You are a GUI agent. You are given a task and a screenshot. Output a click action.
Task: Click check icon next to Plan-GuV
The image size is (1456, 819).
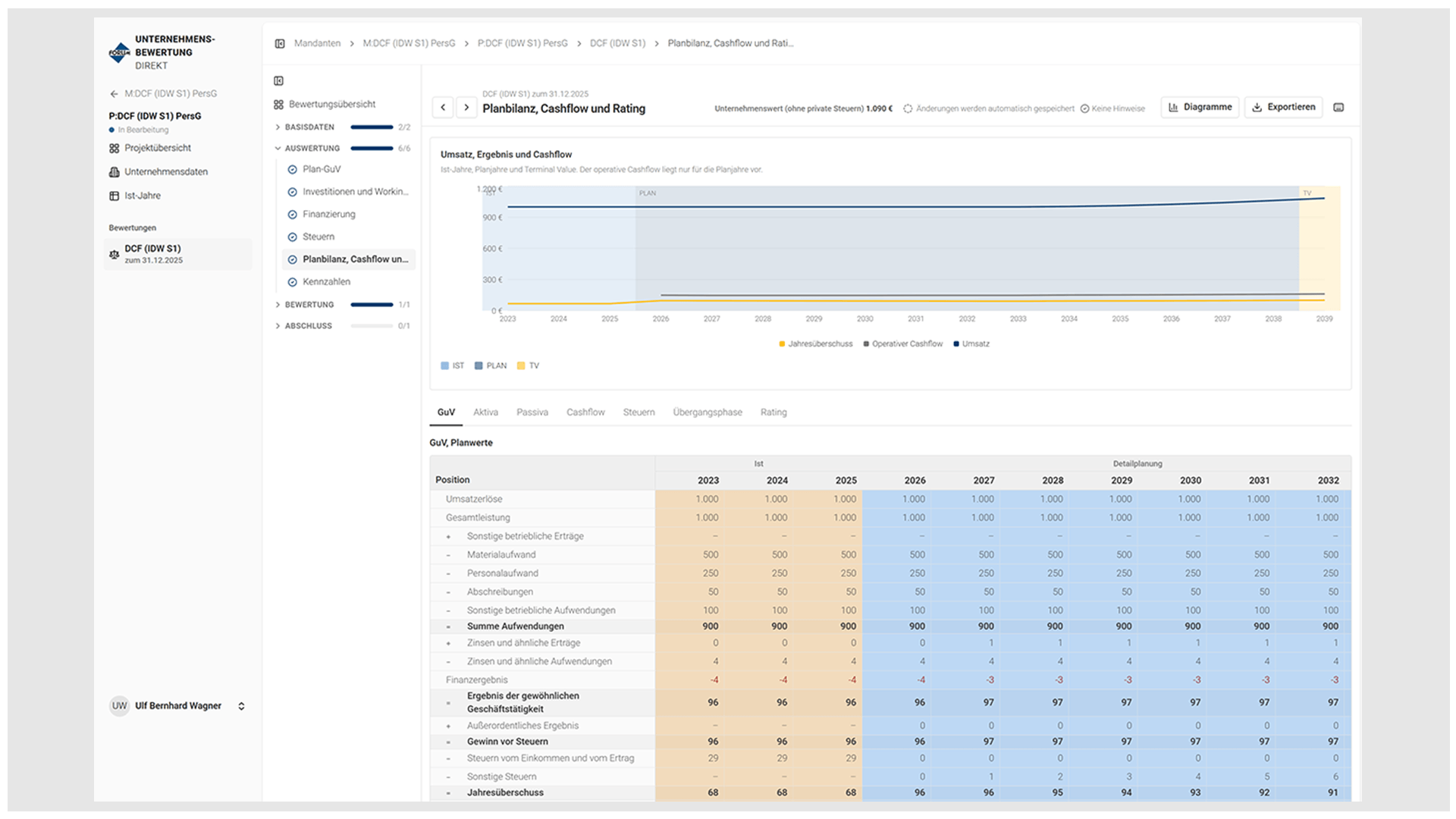tap(292, 170)
